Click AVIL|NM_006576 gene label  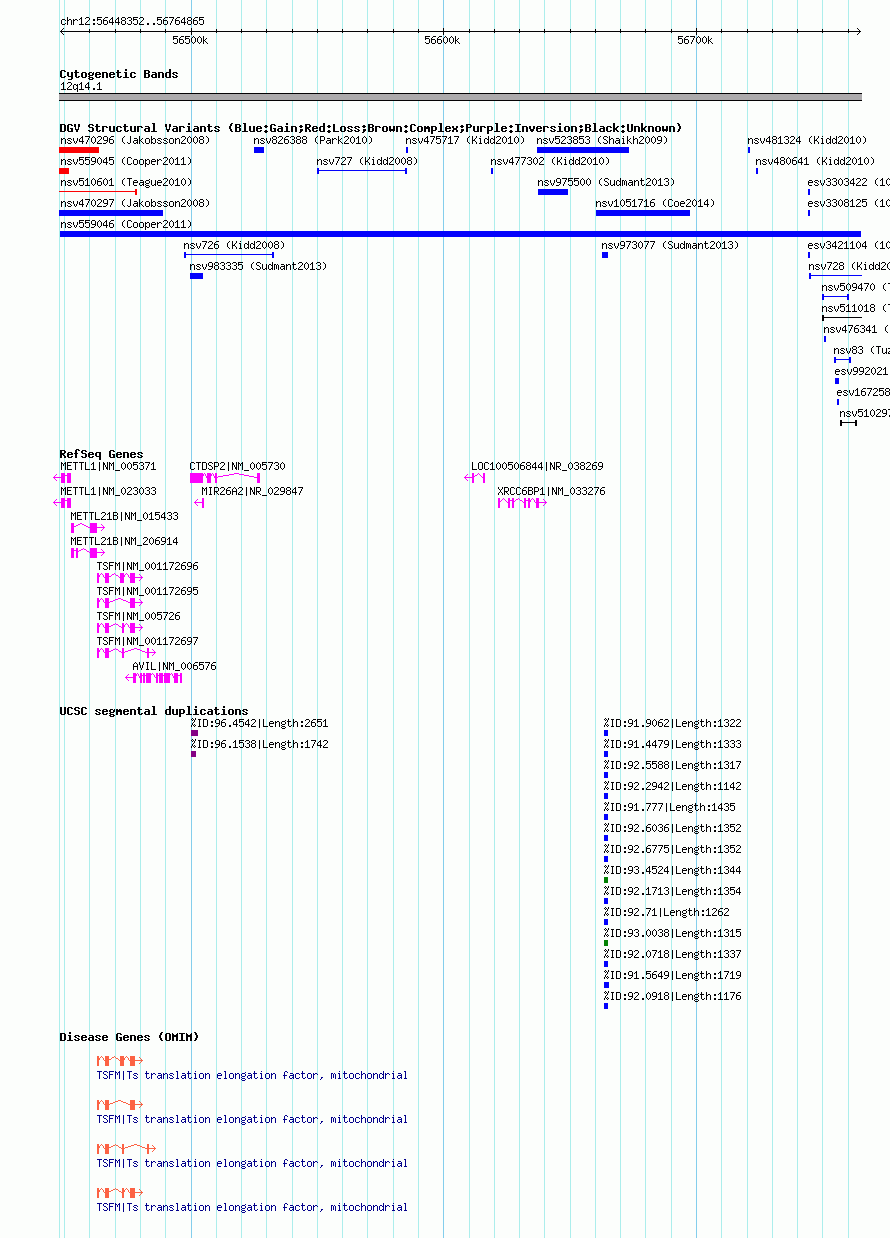point(174,667)
